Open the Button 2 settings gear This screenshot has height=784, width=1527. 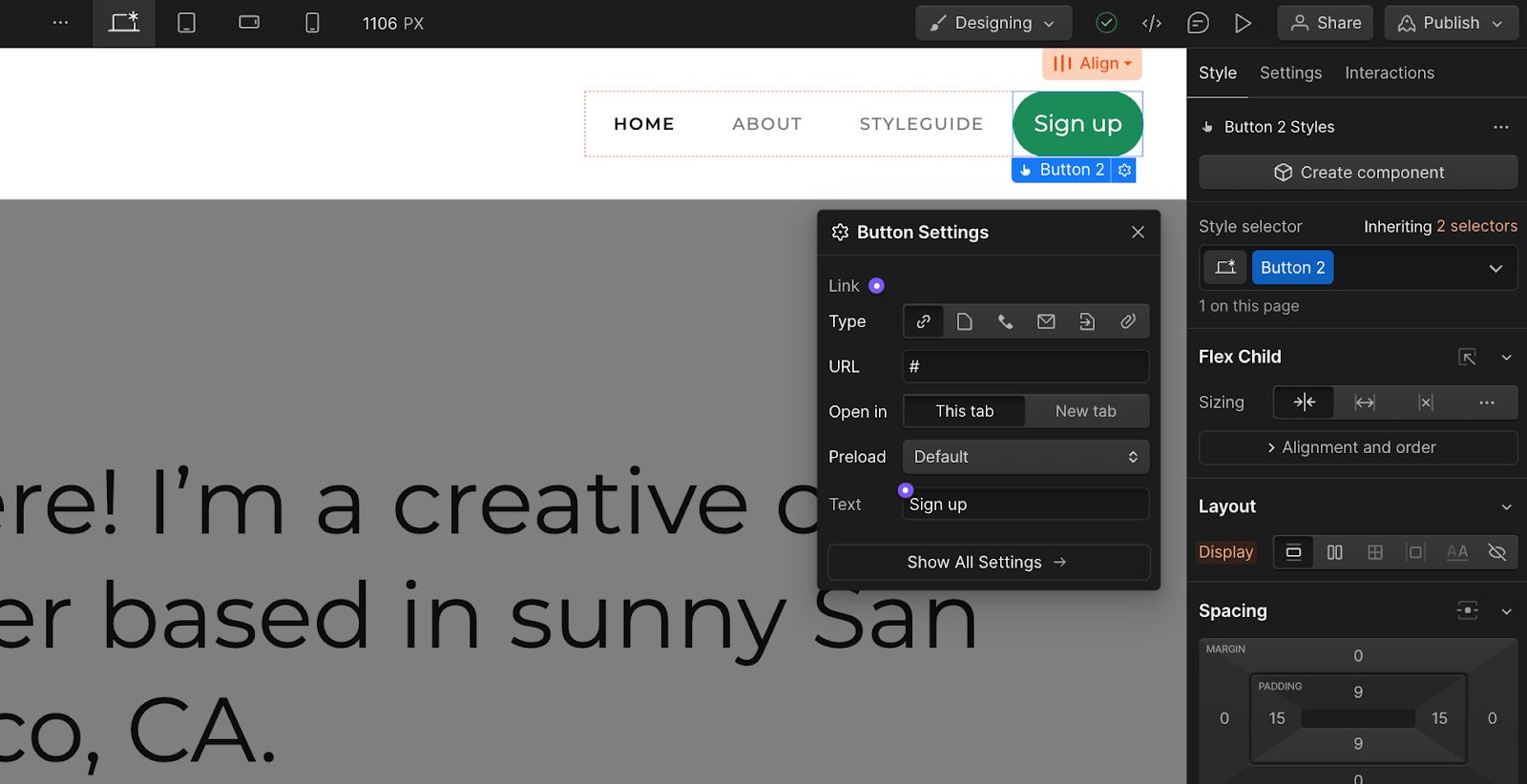[x=1125, y=170]
